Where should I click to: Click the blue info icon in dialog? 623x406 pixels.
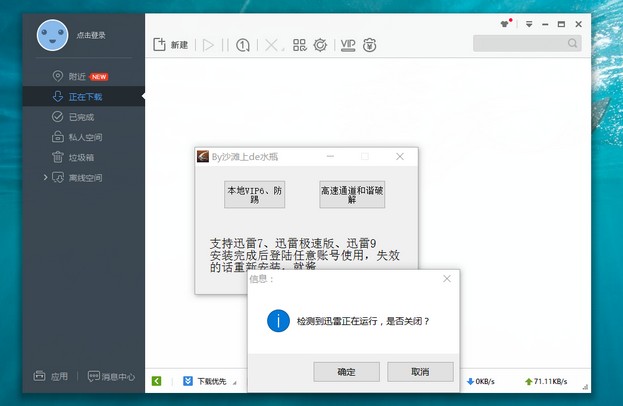(x=278, y=321)
